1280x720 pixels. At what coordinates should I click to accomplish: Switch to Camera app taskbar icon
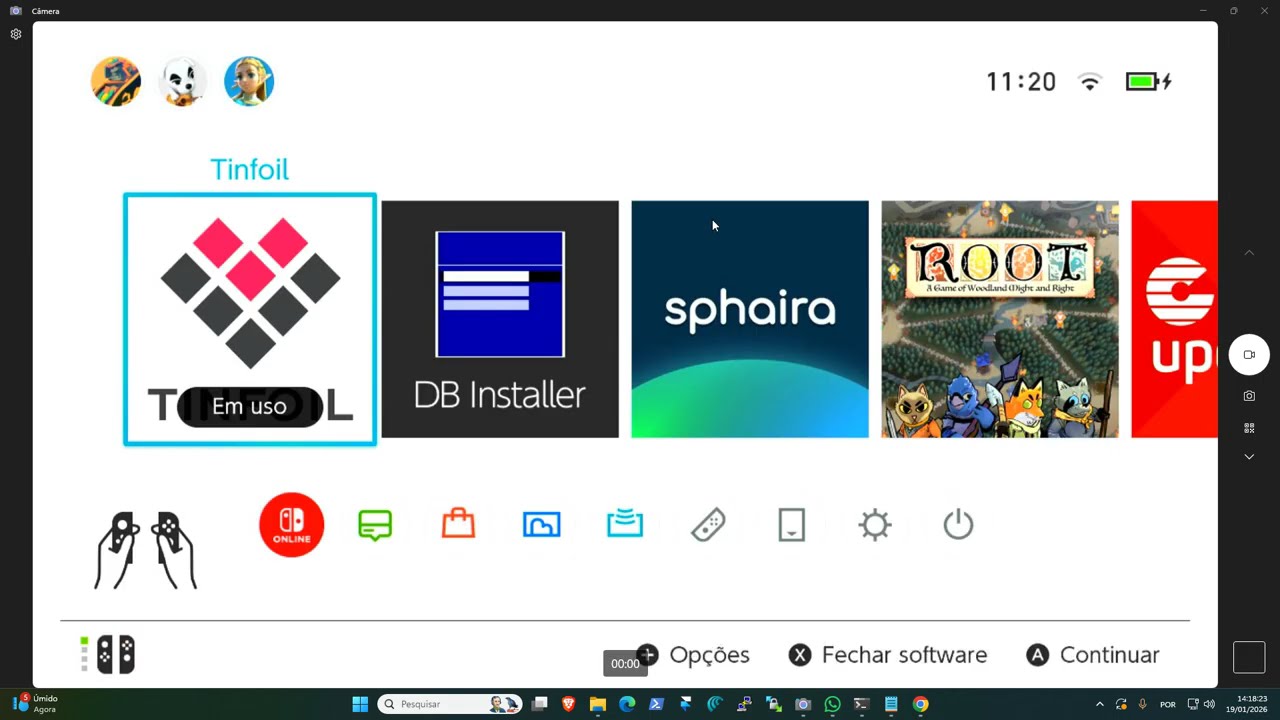click(803, 704)
